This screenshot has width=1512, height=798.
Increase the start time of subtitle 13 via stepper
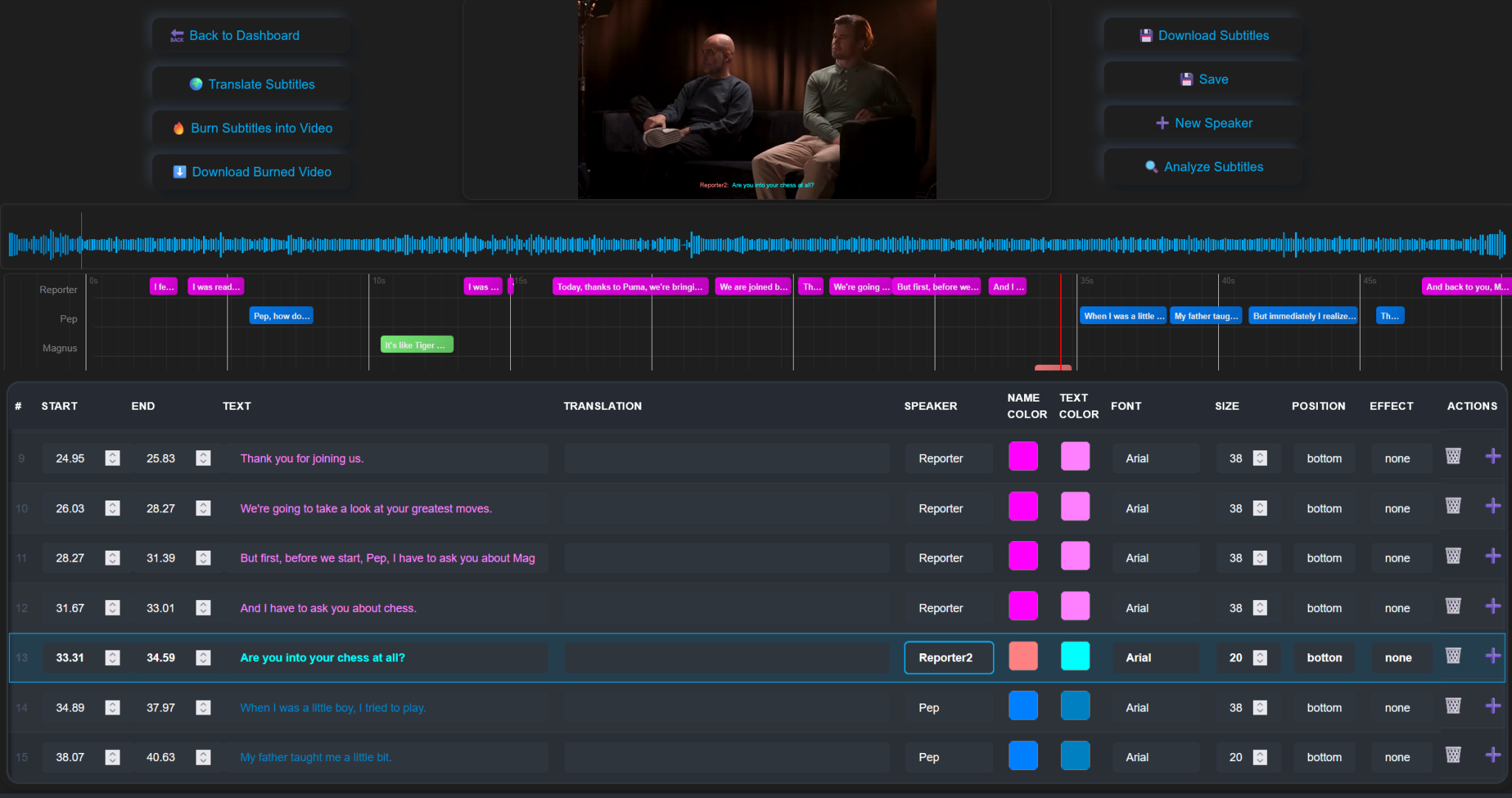(x=113, y=653)
